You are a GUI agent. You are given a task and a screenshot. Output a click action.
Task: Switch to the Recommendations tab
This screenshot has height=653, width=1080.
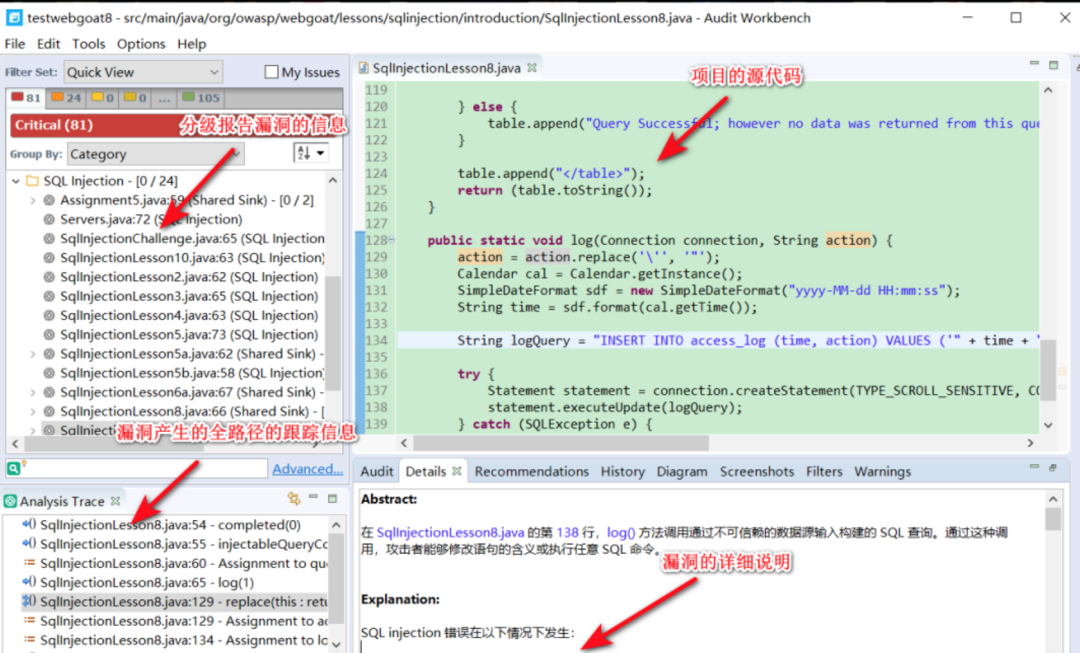tap(532, 472)
